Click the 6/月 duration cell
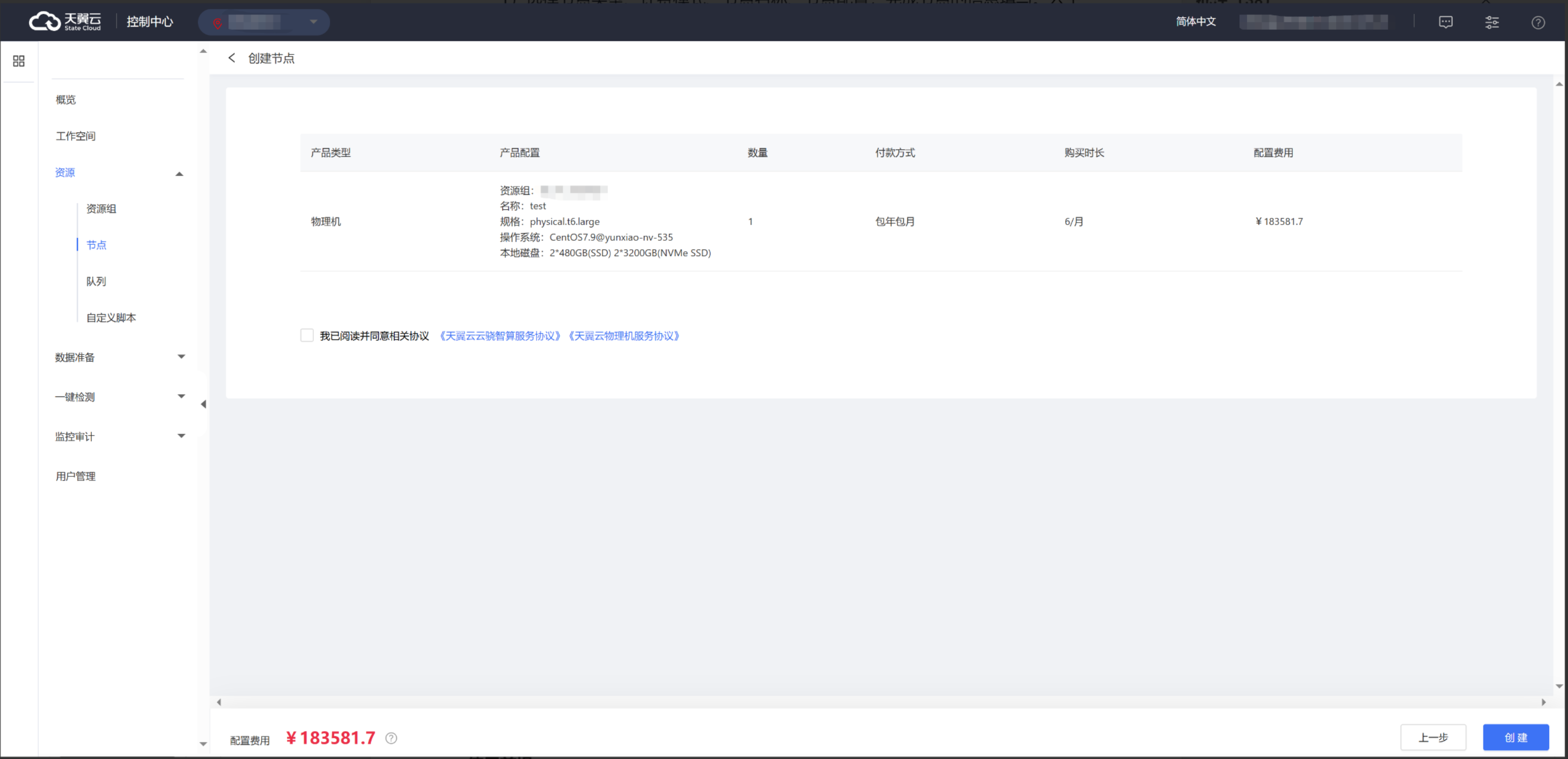1568x759 pixels. tap(1074, 222)
